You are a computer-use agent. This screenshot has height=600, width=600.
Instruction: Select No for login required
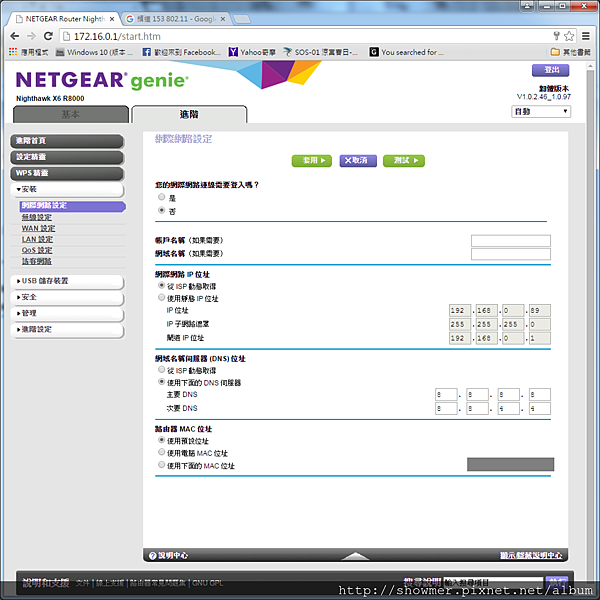pyautogui.click(x=161, y=210)
